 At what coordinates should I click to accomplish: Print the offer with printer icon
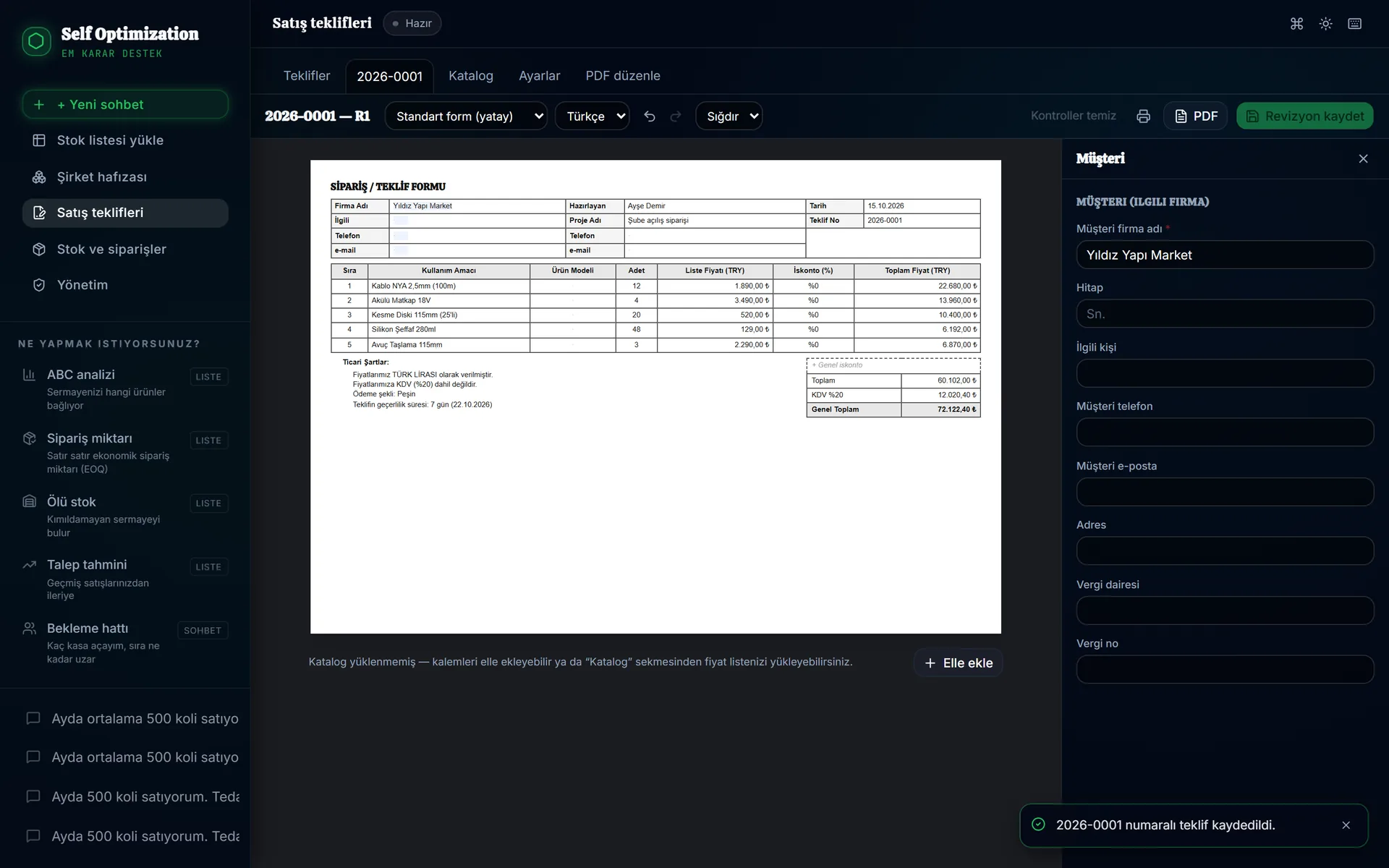(x=1143, y=116)
